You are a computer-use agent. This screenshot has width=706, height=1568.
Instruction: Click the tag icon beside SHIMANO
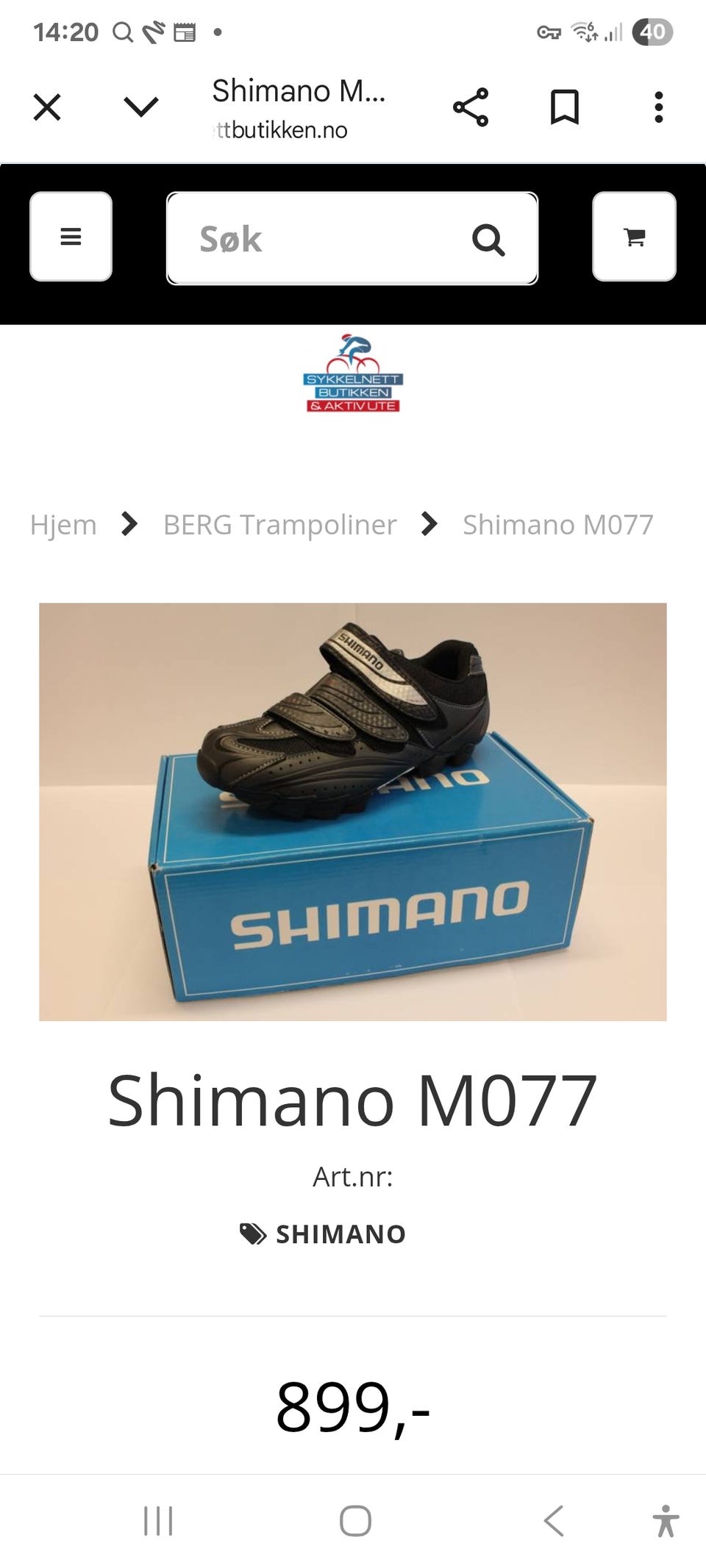253,1234
